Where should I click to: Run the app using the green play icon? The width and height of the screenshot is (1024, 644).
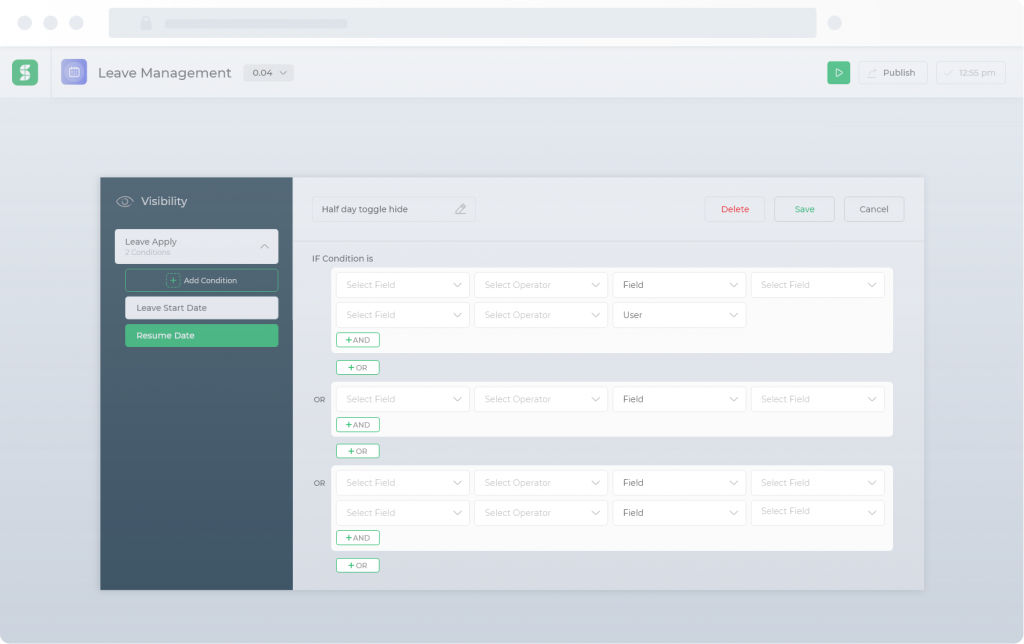click(838, 72)
